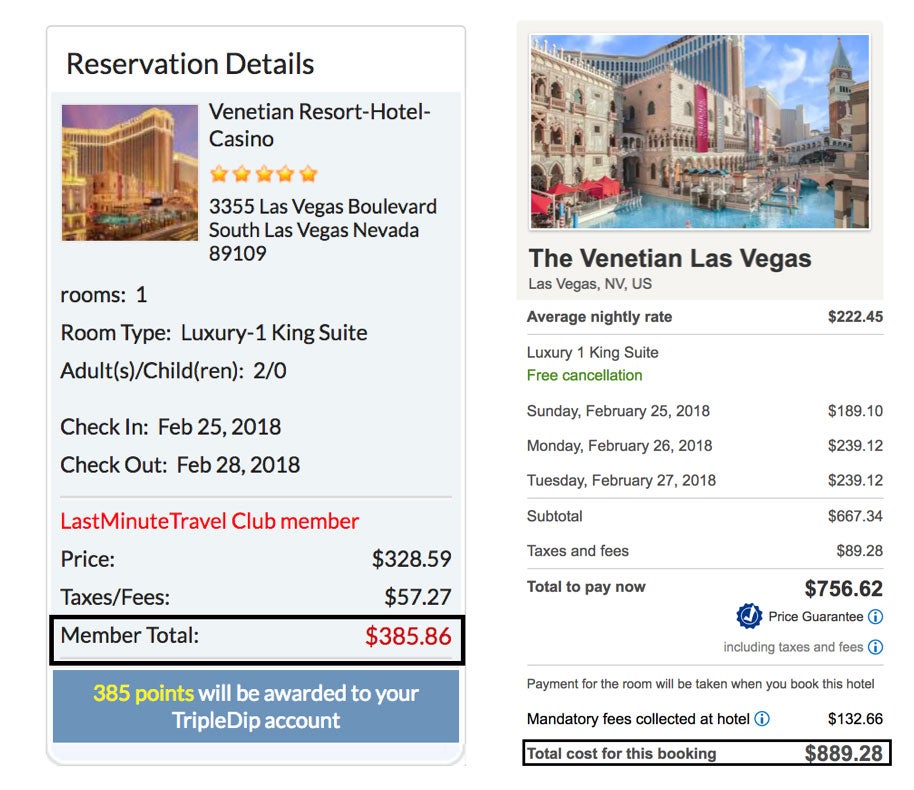
Task: Click the Total to pay now amount $756.62
Action: 843,589
